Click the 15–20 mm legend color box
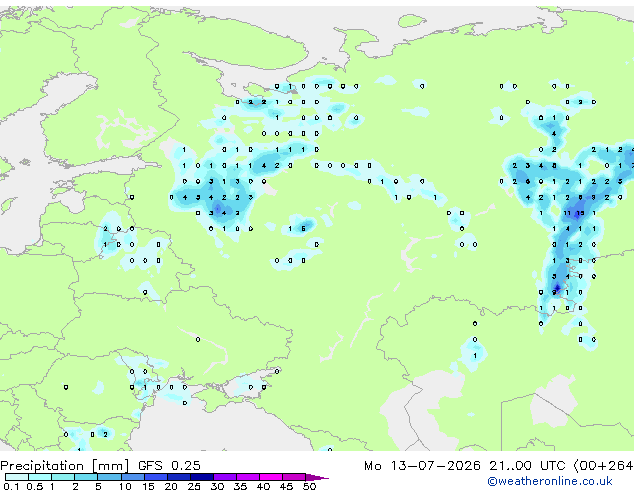 [156, 477]
